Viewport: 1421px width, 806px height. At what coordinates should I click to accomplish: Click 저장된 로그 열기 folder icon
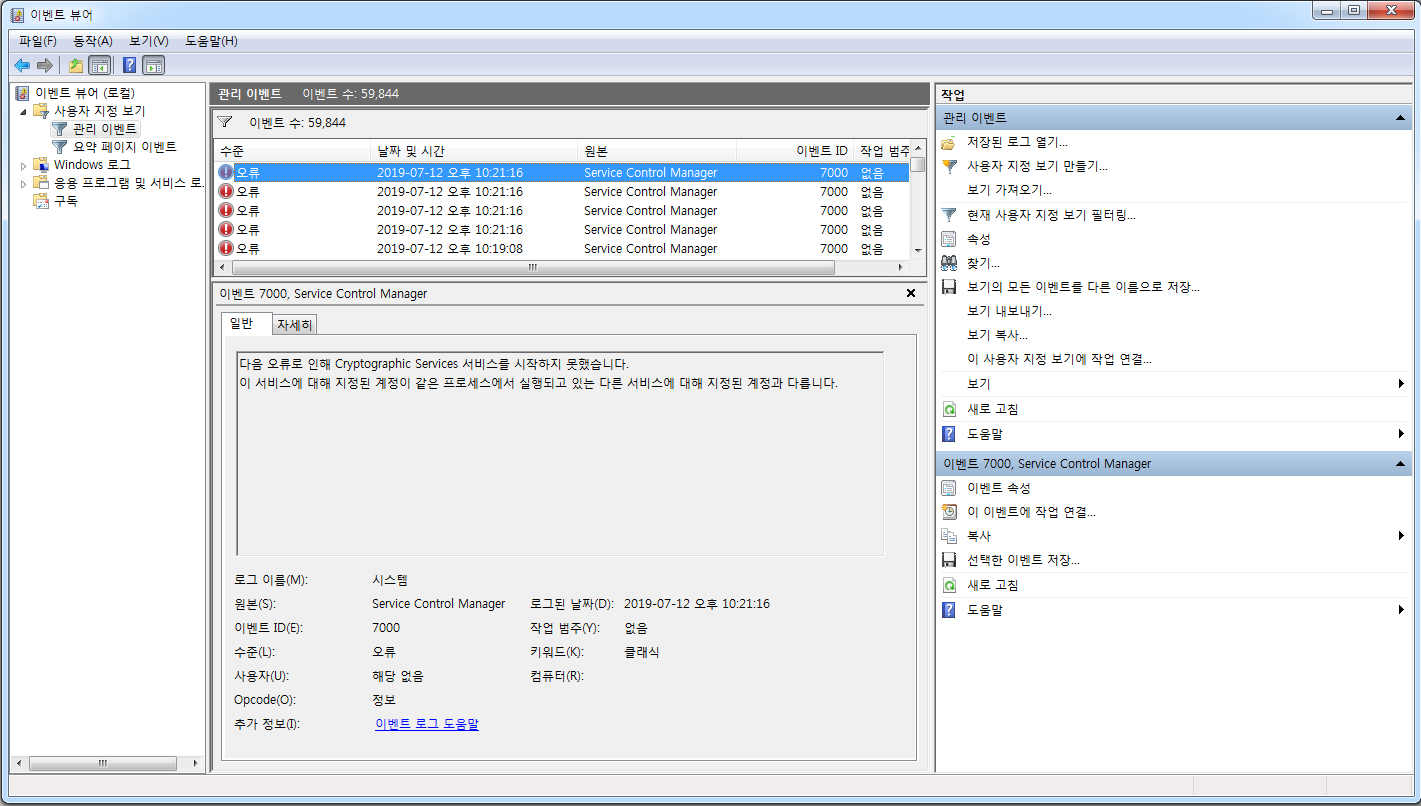click(949, 143)
